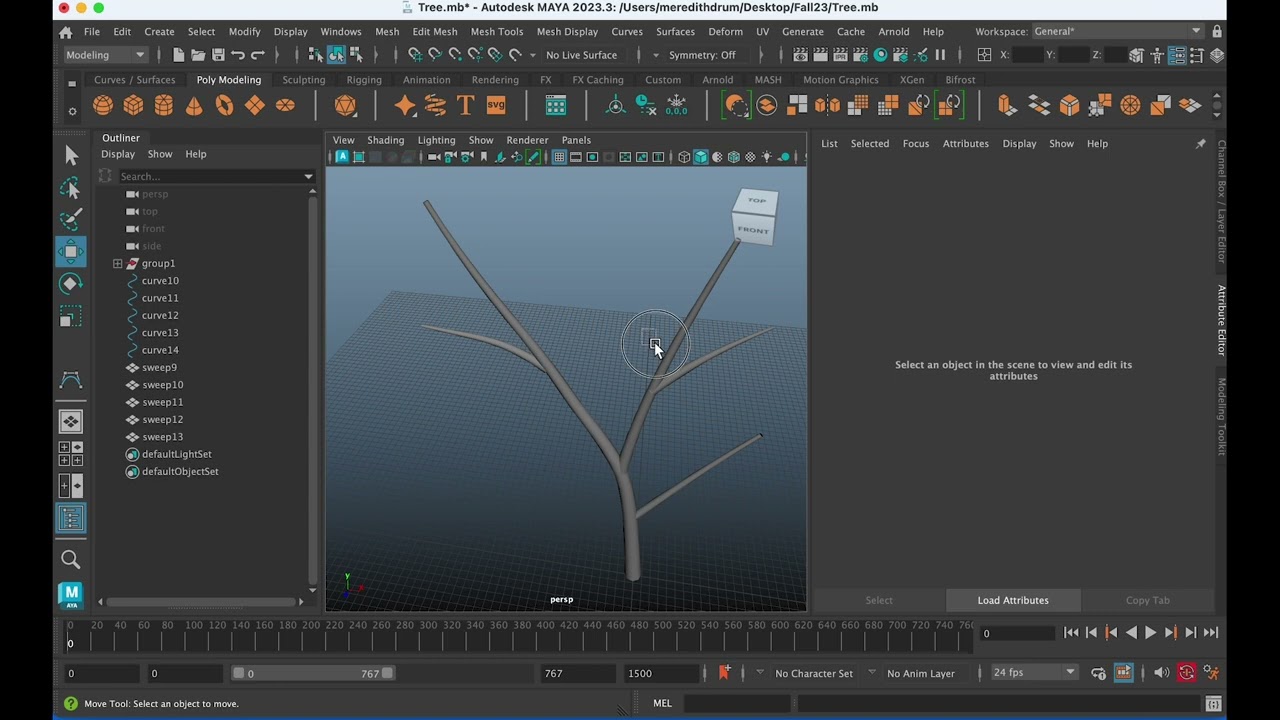Click the SVG import shelf icon
The image size is (1280, 720).
496,105
